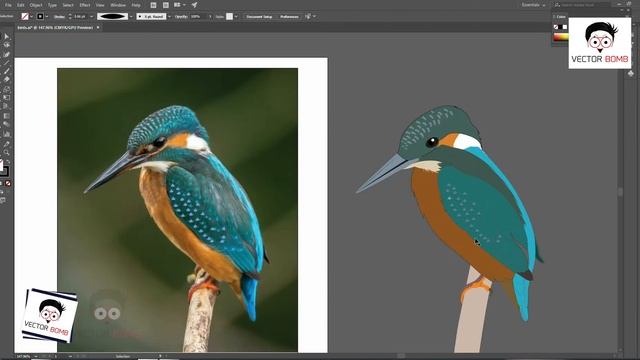
Task: Open the Window menu
Action: [x=118, y=5]
